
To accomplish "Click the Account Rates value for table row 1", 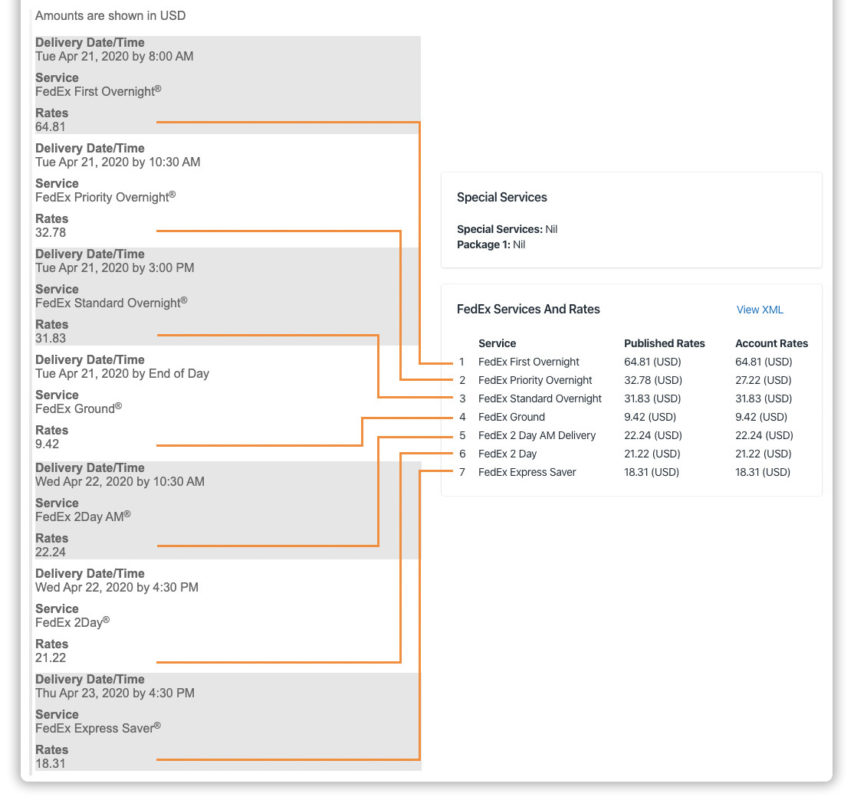I will click(764, 362).
